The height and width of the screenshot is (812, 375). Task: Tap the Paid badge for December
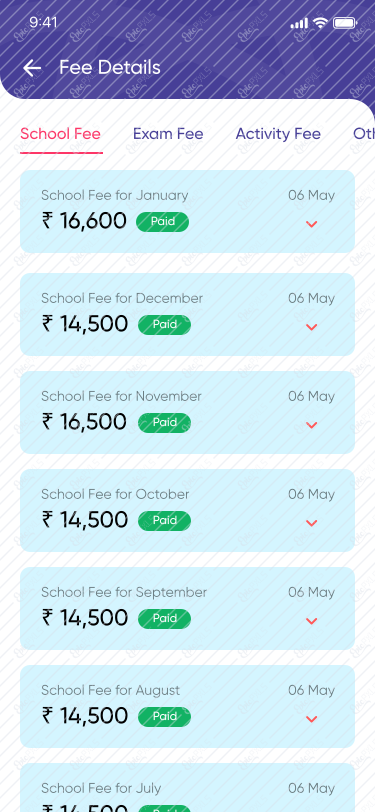pos(164,325)
